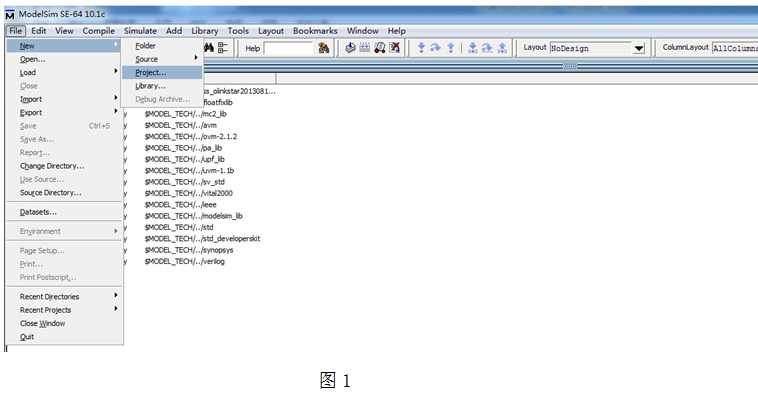Open the Compile menu

click(99, 31)
